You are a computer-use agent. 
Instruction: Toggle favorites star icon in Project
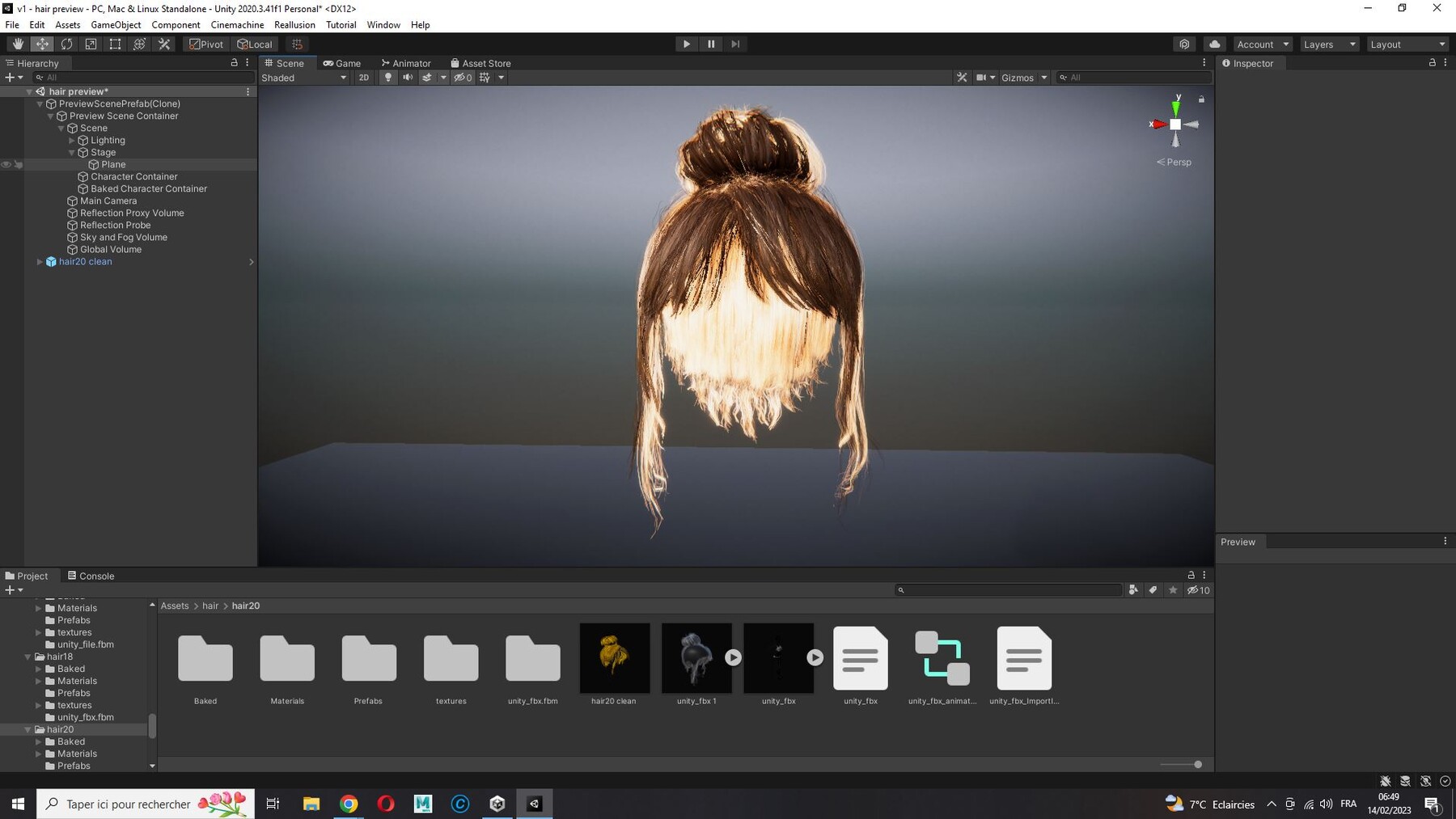click(1173, 590)
